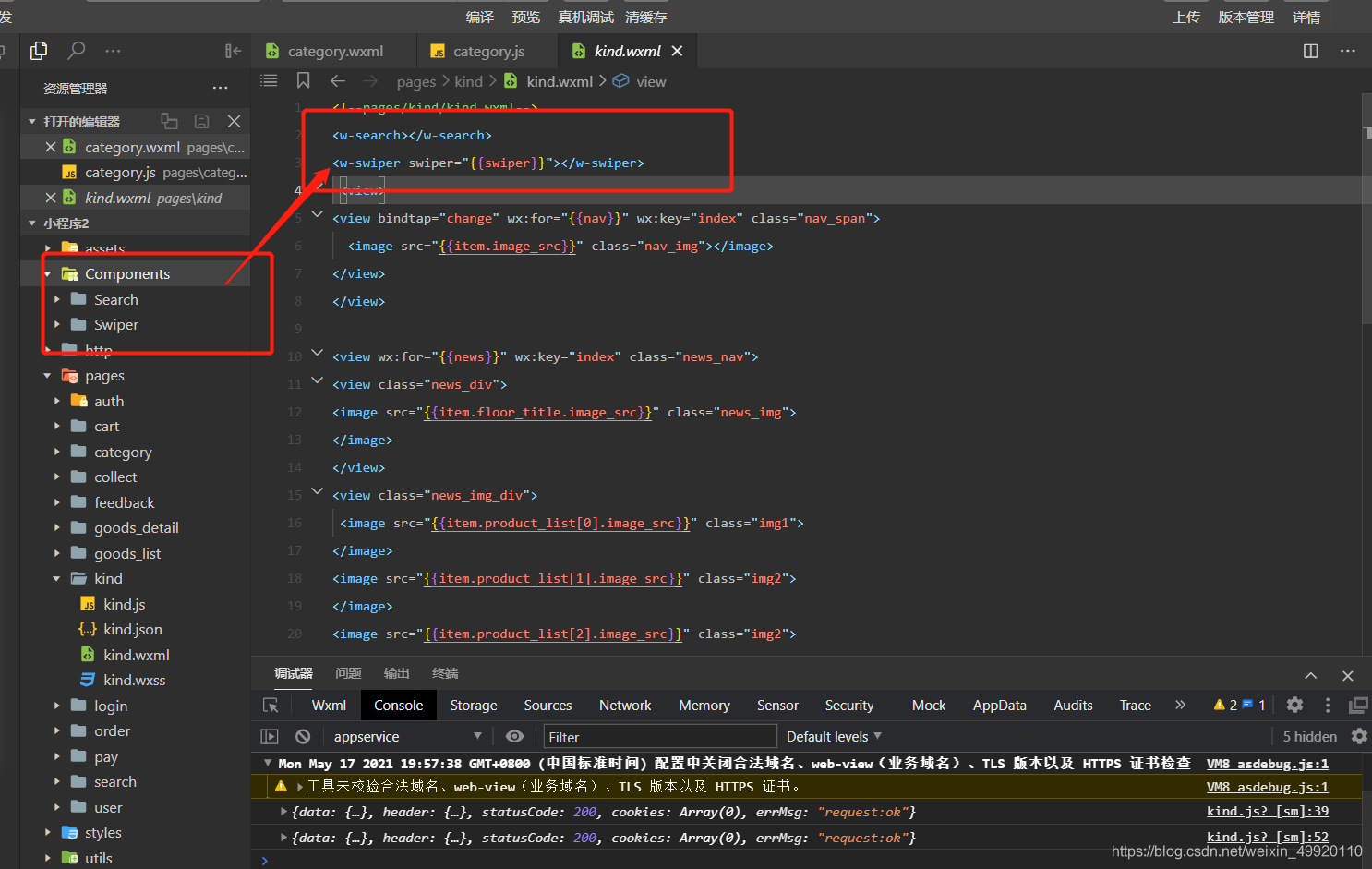The height and width of the screenshot is (869, 1372).
Task: Open editor more actions menu
Action: pos(1348,51)
